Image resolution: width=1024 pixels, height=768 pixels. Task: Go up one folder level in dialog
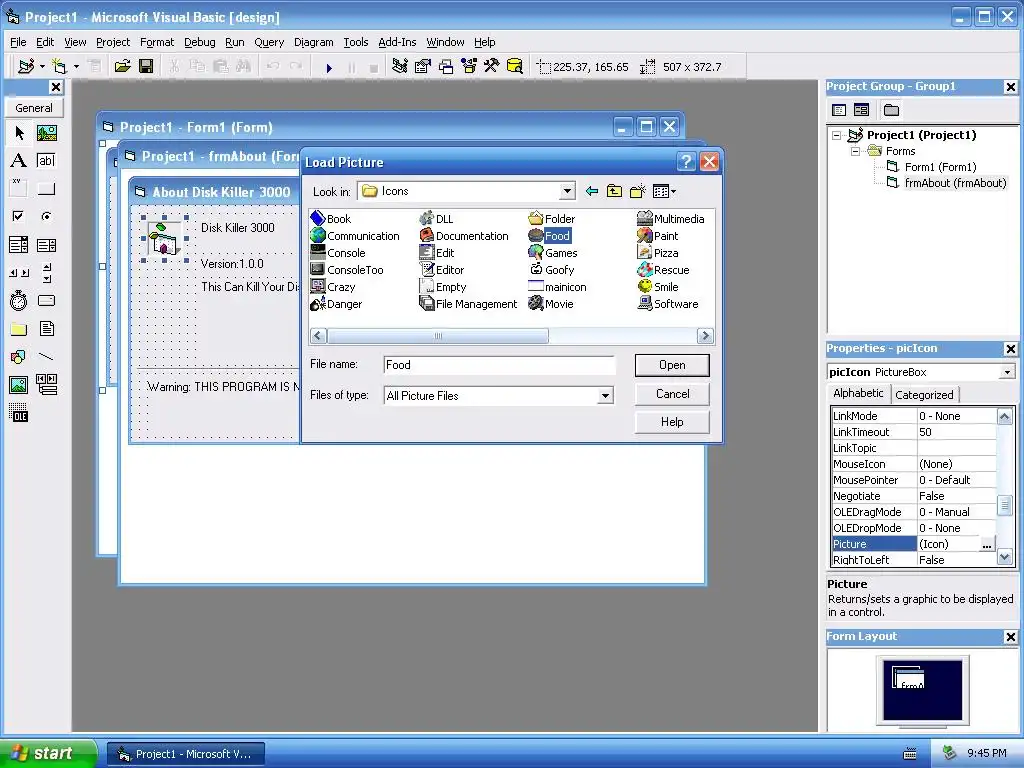coord(615,191)
